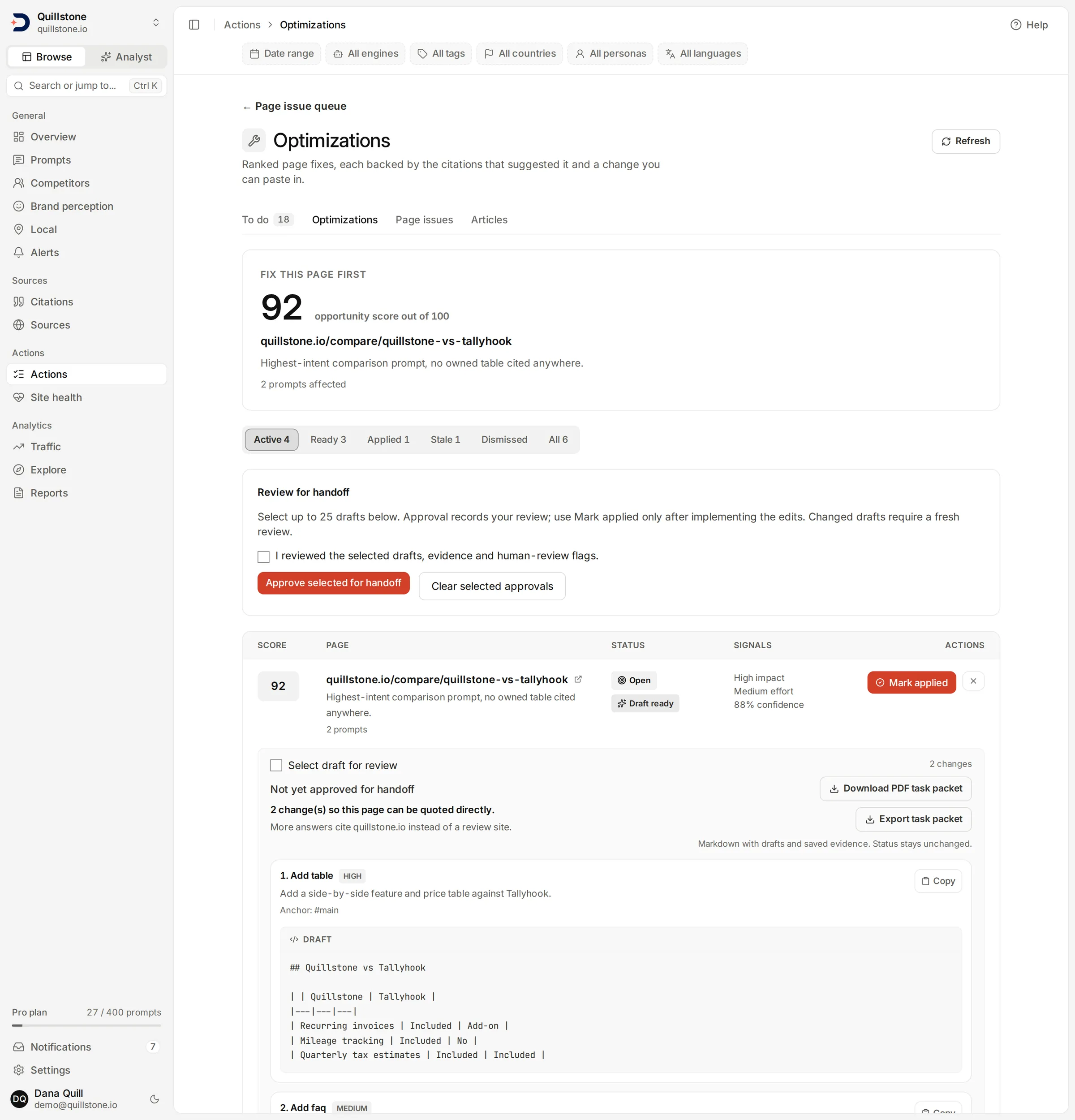Open the external link icon beside quillstone-vs-tallyhook
The width and height of the screenshot is (1075, 1120).
pyautogui.click(x=578, y=679)
